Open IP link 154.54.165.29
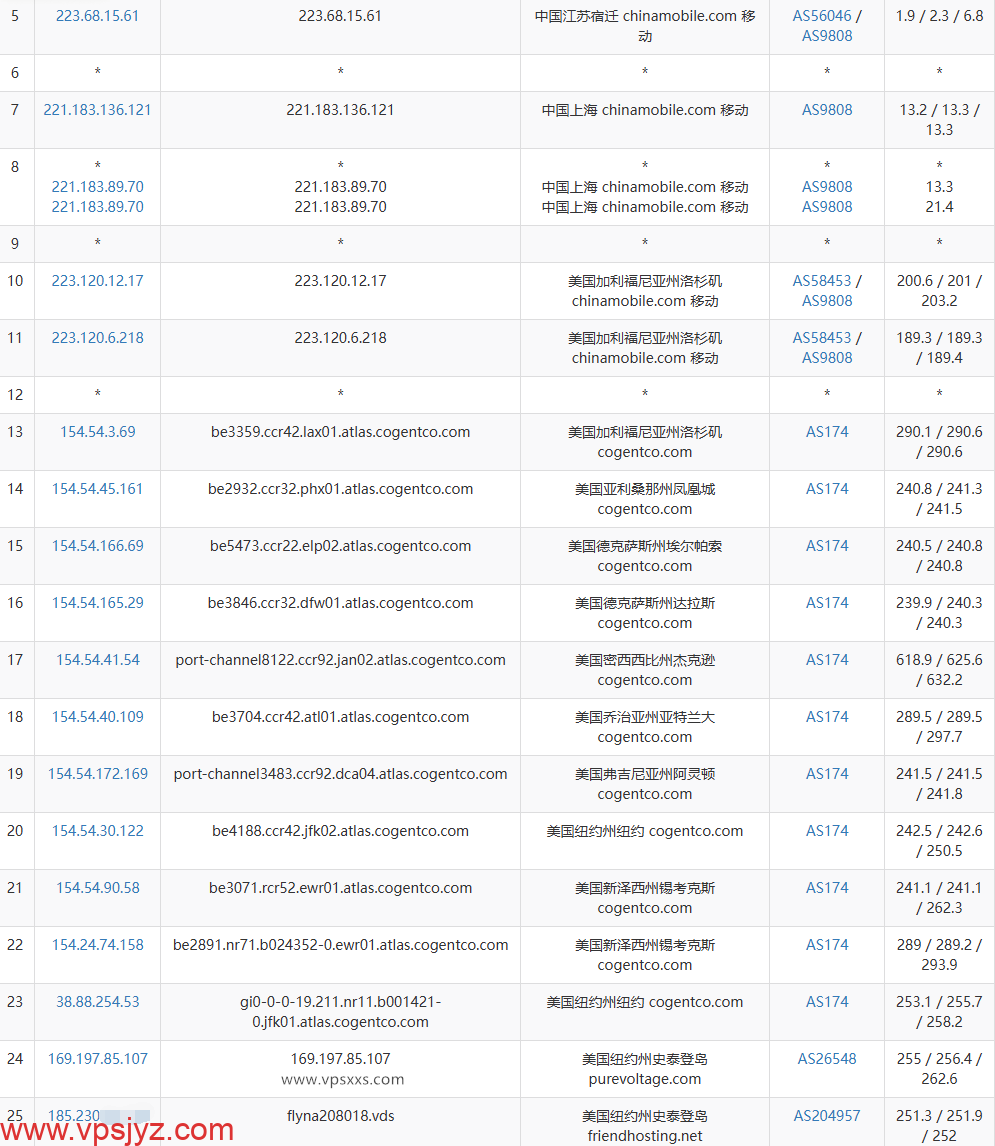This screenshot has width=995, height=1146. point(97,603)
